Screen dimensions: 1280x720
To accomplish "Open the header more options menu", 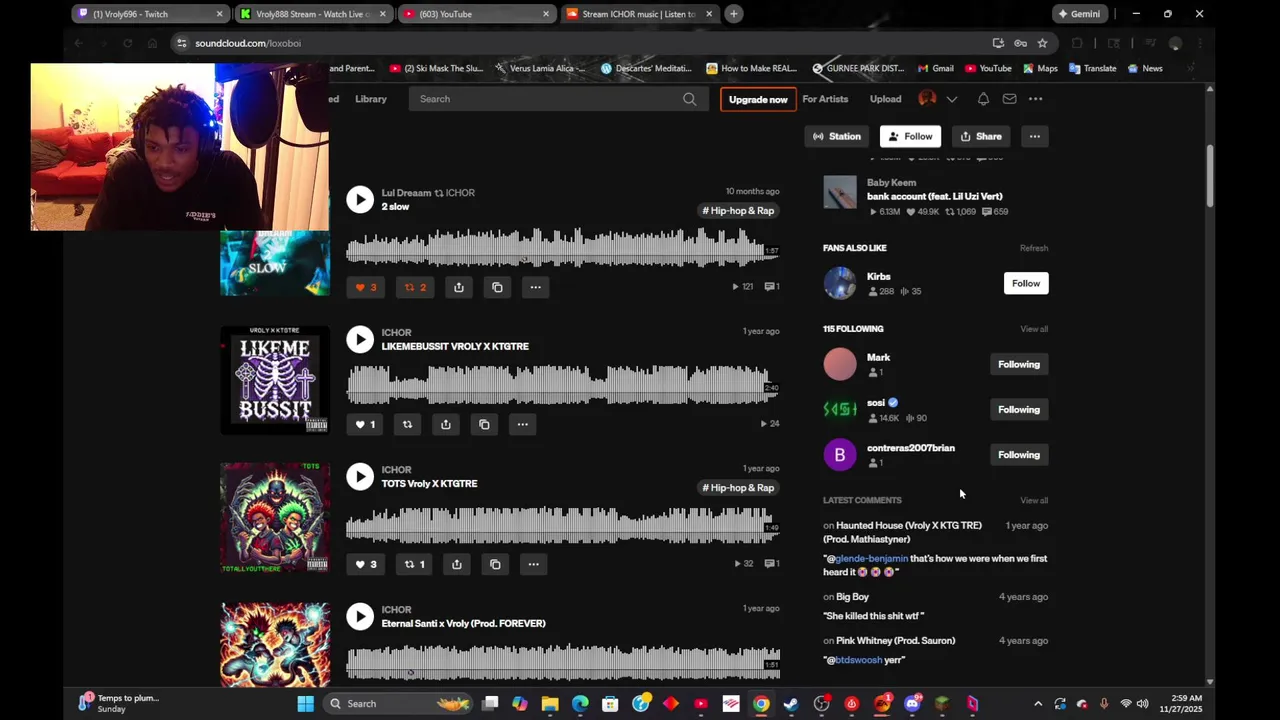I will point(1036,99).
